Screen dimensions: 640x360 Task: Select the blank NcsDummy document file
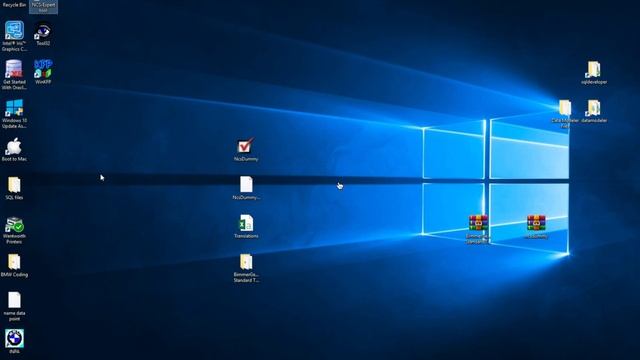246,188
